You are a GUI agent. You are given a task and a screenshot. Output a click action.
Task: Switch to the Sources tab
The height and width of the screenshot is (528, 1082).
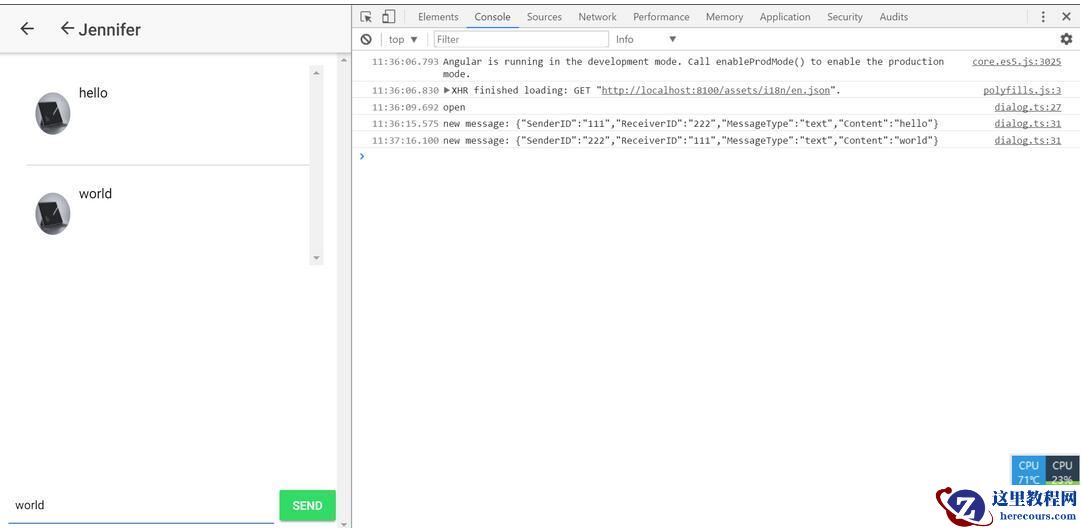pyautogui.click(x=544, y=17)
